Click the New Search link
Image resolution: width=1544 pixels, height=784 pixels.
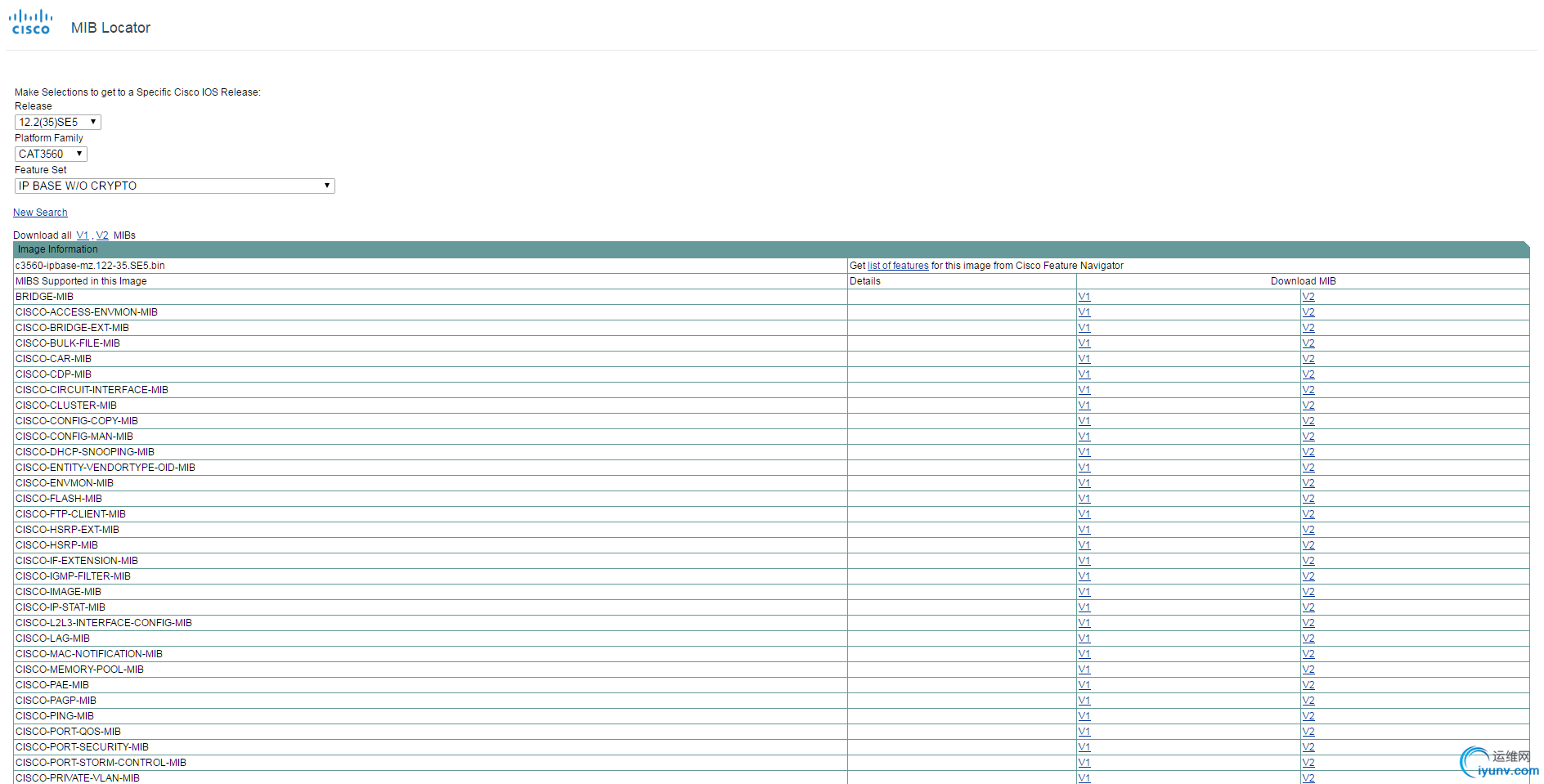tap(40, 213)
